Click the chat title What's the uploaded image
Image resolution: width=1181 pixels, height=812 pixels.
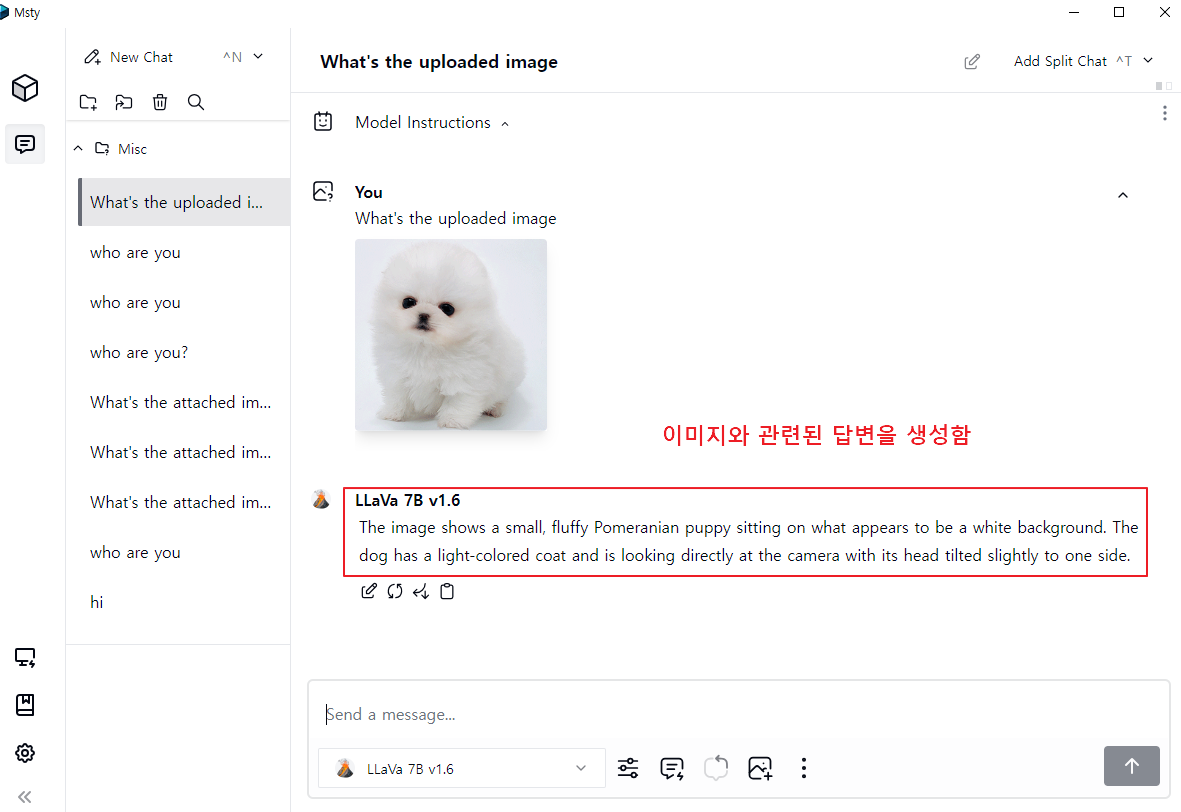coord(439,62)
